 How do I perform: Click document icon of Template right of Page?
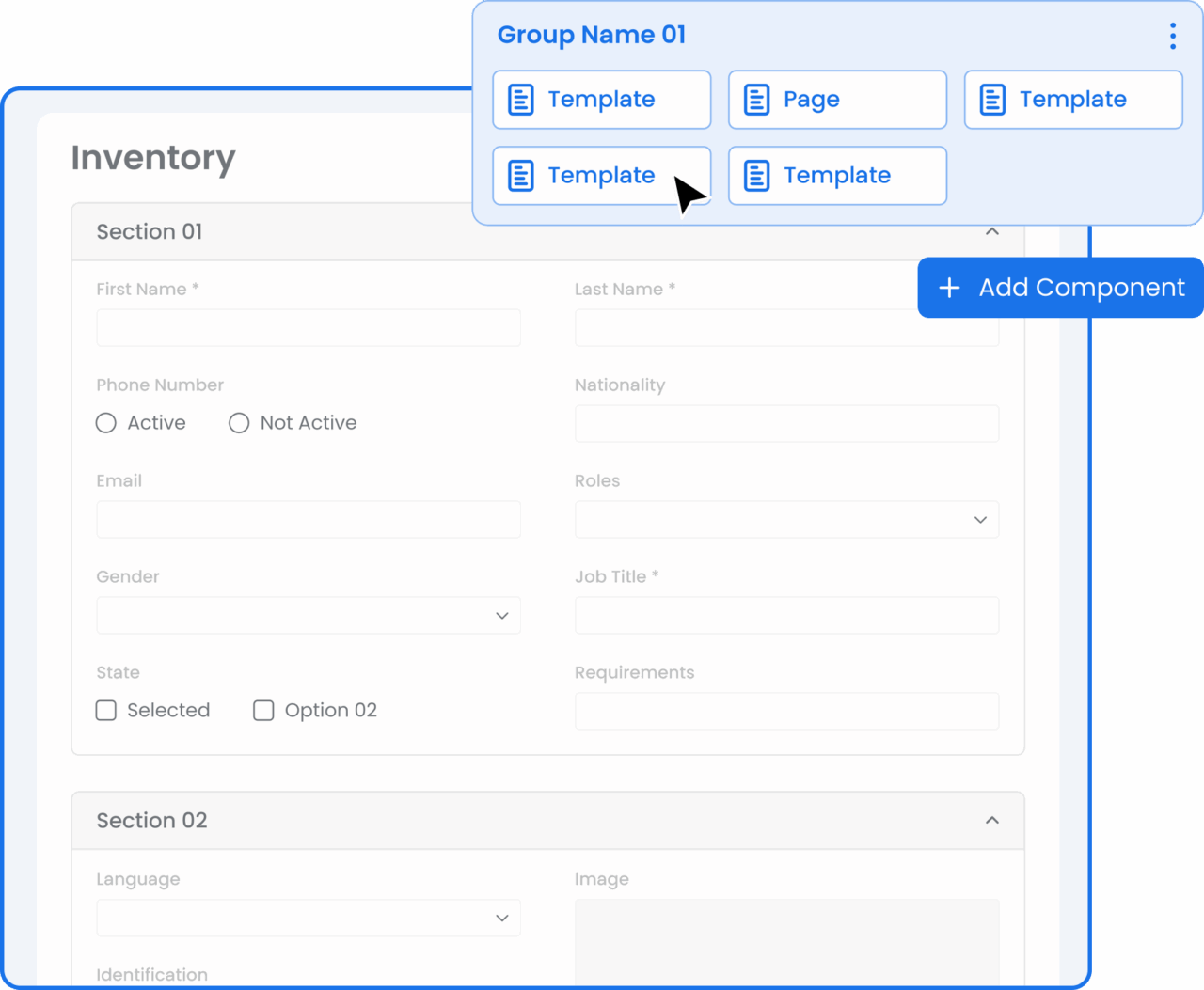click(992, 100)
